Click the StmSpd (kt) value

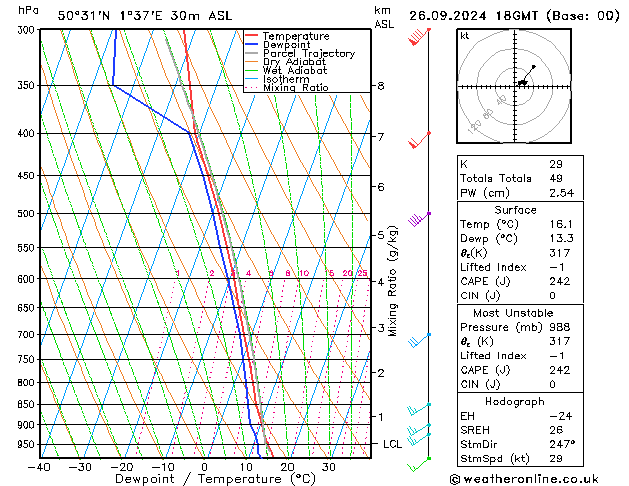point(556,458)
